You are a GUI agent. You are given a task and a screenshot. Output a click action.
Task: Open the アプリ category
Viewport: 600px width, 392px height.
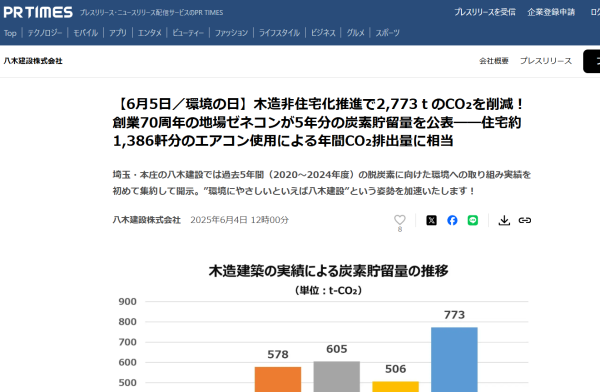[x=117, y=33]
